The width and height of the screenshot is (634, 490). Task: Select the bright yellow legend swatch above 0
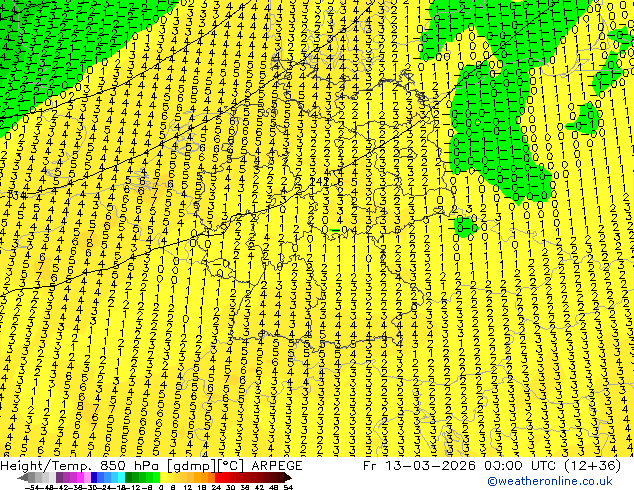[163, 477]
